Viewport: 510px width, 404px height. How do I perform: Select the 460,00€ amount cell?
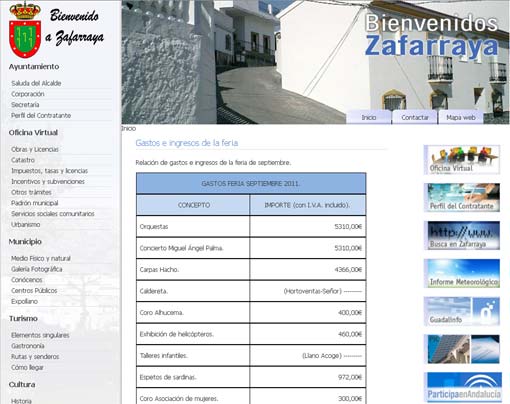pos(308,334)
